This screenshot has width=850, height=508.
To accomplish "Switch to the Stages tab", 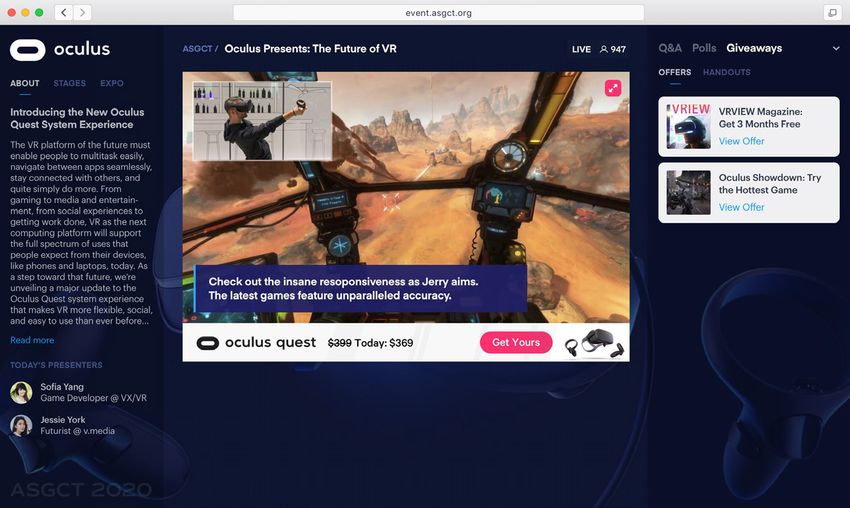I will 69,83.
